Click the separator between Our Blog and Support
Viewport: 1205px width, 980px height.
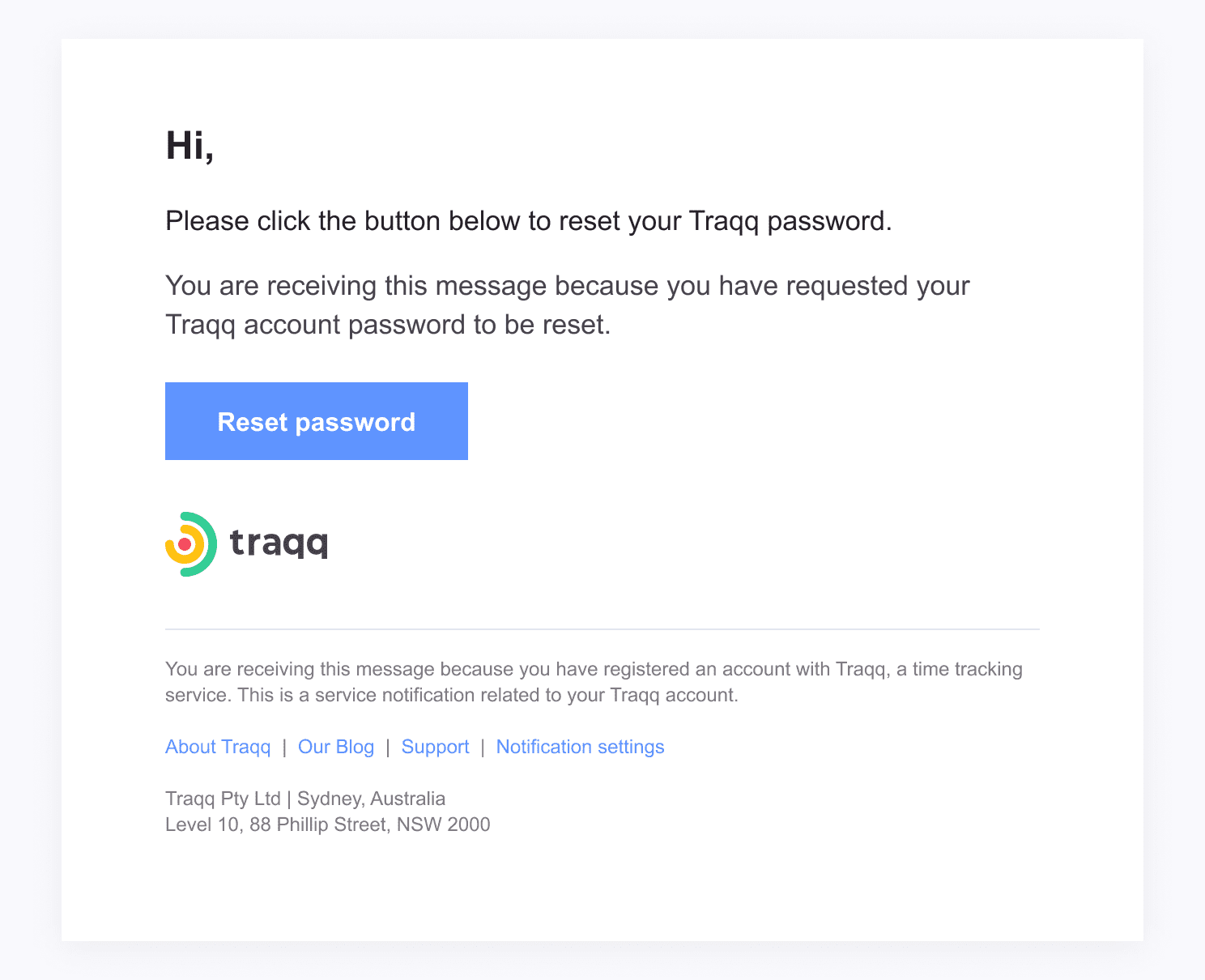(x=388, y=747)
